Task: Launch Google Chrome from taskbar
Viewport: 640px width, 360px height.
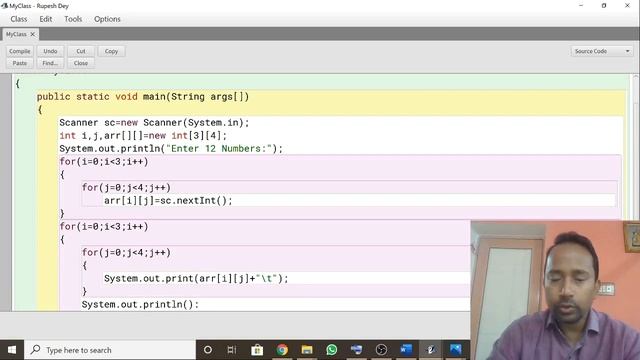Action: (282, 350)
